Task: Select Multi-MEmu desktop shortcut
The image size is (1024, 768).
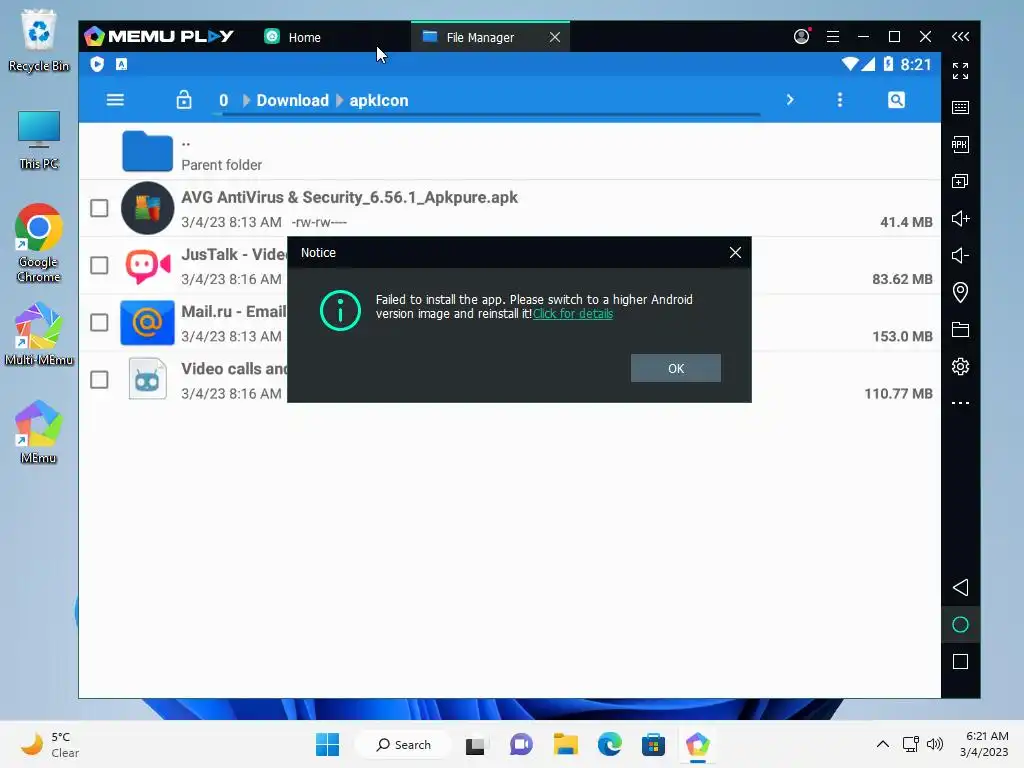Action: [x=39, y=333]
